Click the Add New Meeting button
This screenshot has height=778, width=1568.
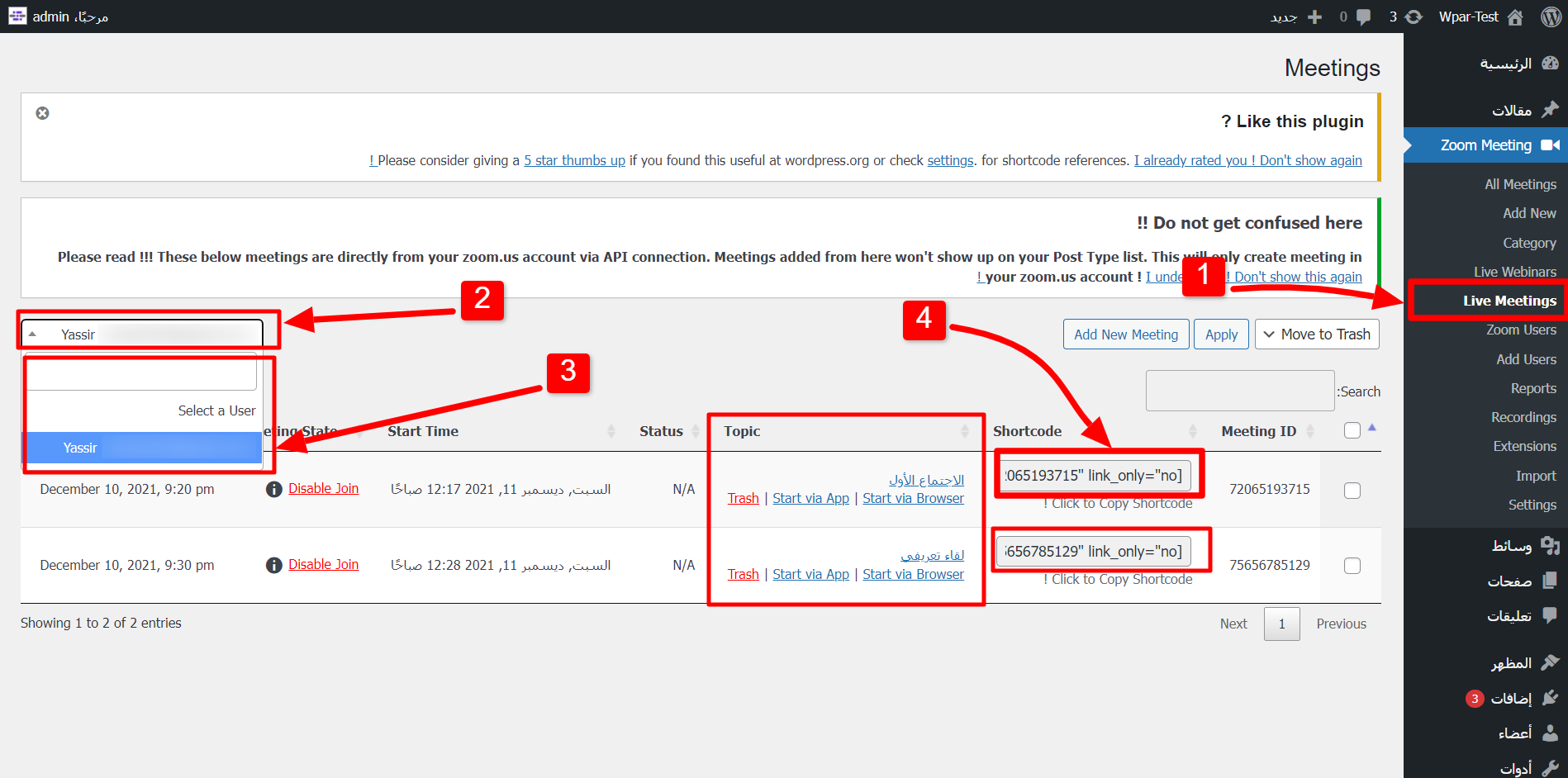[x=1126, y=334]
